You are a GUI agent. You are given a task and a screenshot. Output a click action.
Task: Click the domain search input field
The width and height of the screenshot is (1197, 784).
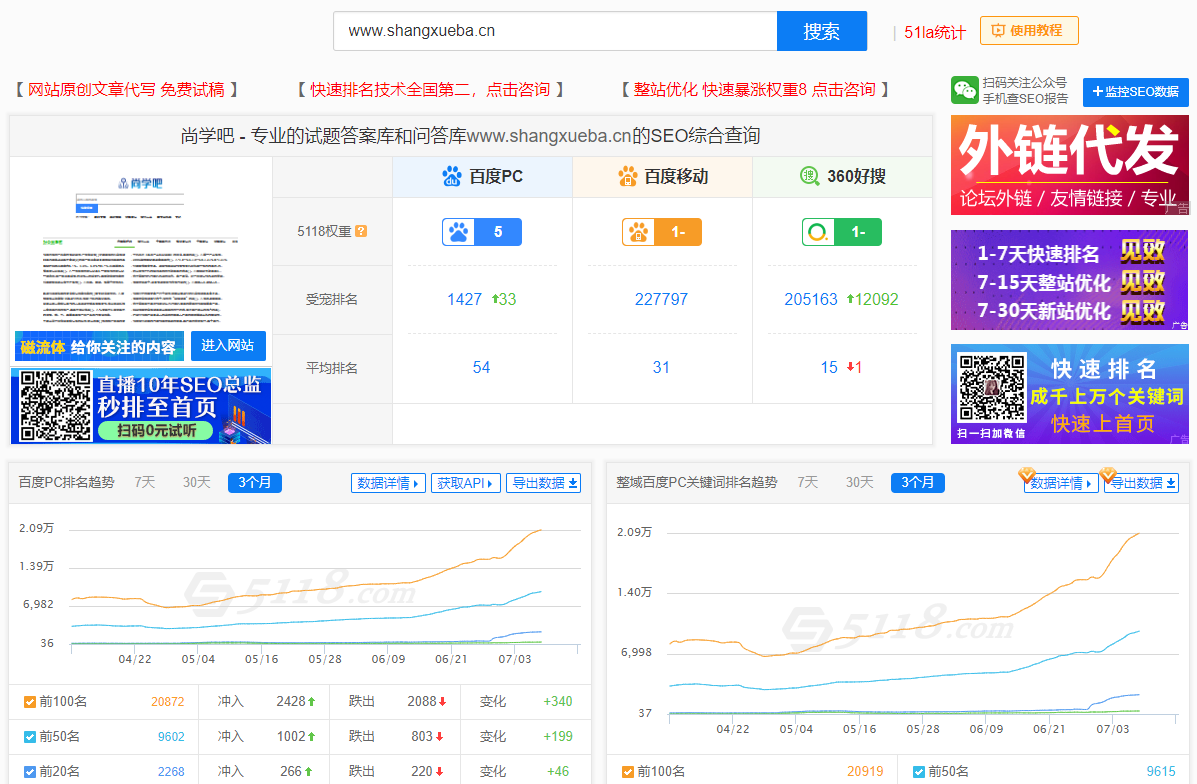click(x=555, y=31)
